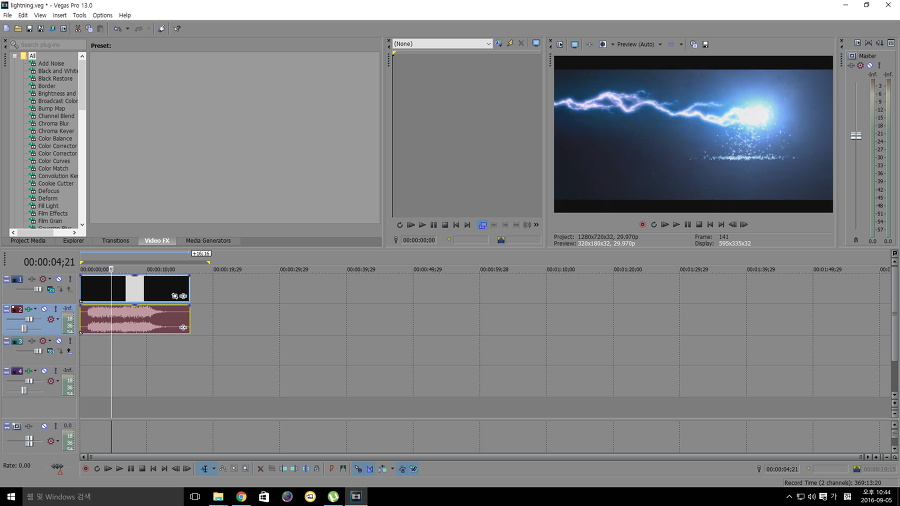Open the (None) trimmer media dropdown
The width and height of the screenshot is (900, 506).
pyautogui.click(x=443, y=44)
